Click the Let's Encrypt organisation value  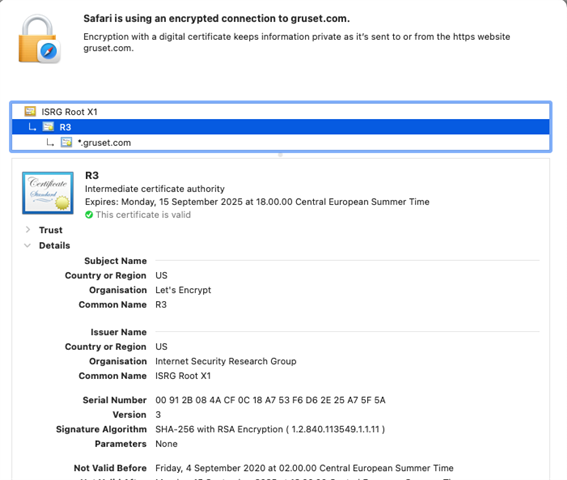[183, 290]
